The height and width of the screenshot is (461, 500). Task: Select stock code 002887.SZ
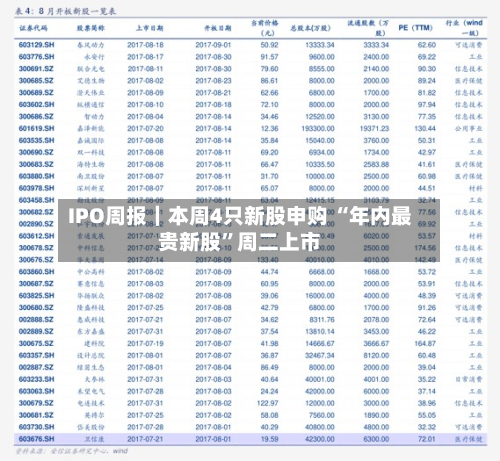coord(36,367)
